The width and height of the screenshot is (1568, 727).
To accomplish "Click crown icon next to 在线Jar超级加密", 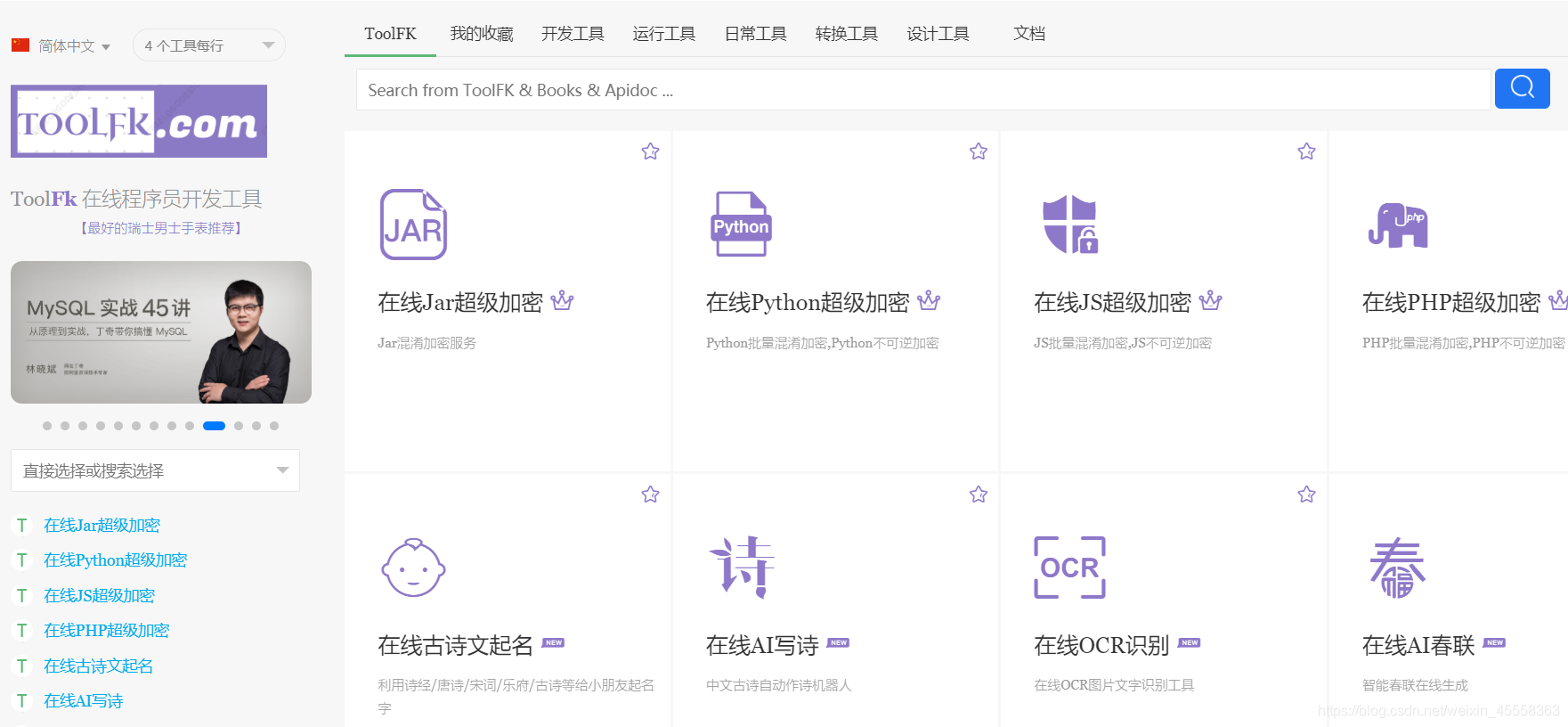I will click(562, 301).
